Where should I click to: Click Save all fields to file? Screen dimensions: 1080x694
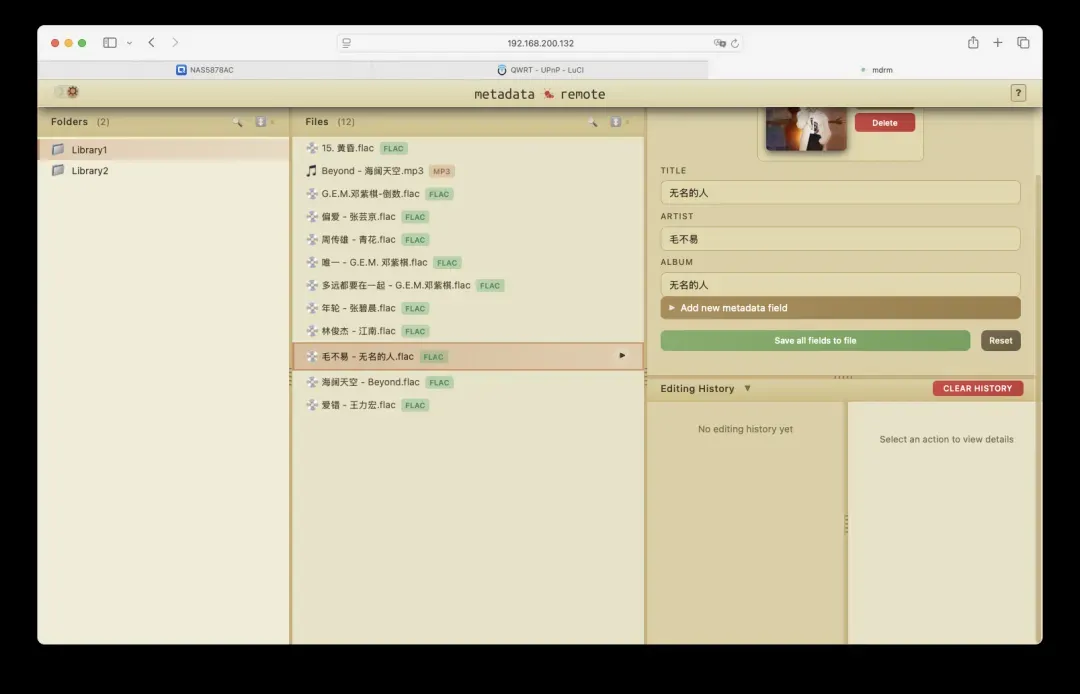coord(815,341)
